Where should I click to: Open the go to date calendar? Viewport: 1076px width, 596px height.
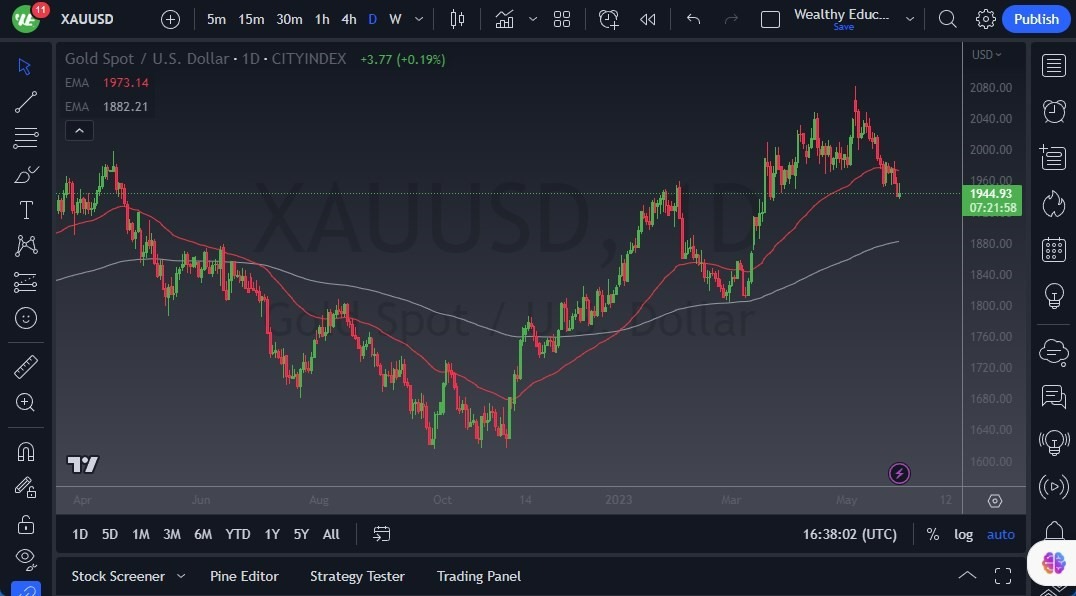(382, 534)
